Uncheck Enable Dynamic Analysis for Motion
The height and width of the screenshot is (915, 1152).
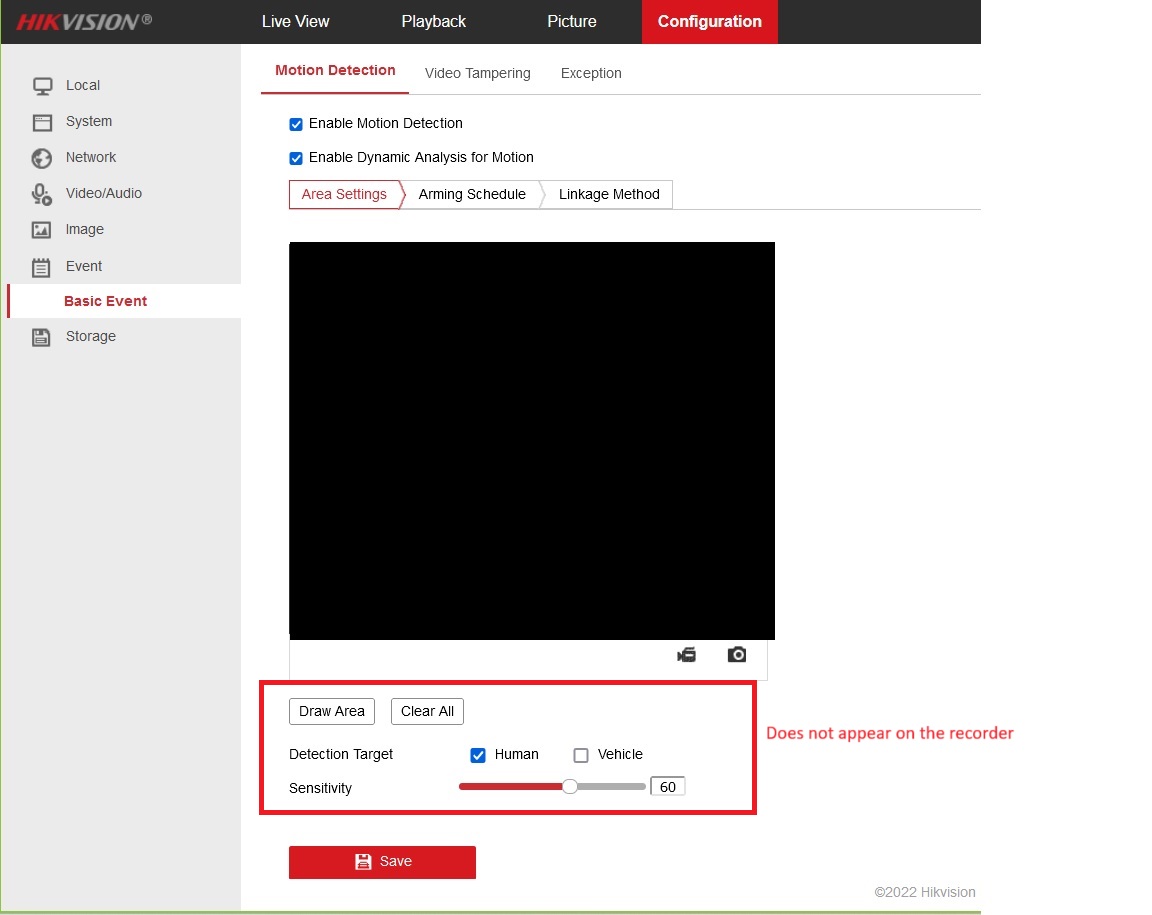(x=296, y=158)
